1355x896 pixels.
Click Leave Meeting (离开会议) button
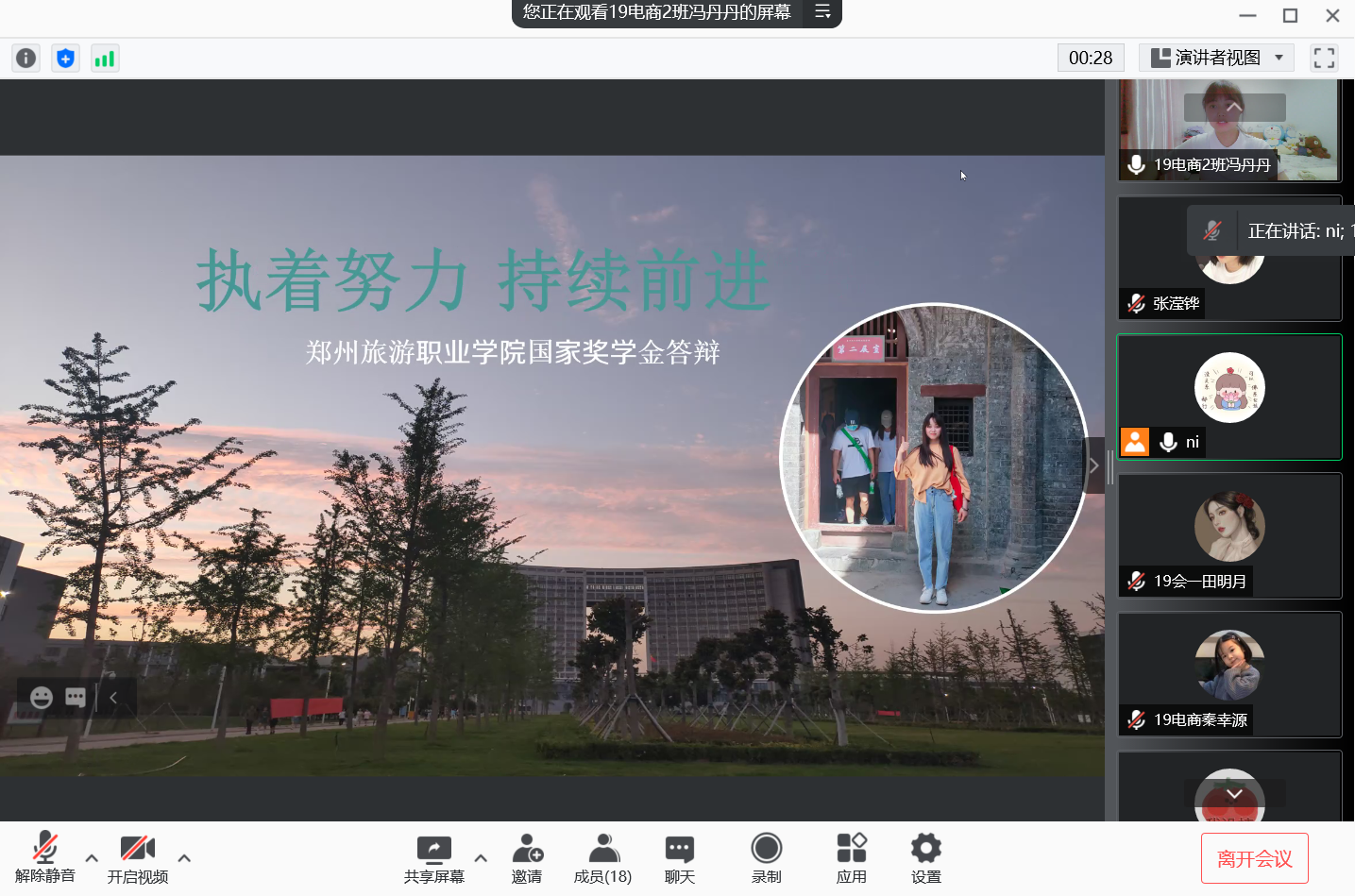[x=1254, y=858]
